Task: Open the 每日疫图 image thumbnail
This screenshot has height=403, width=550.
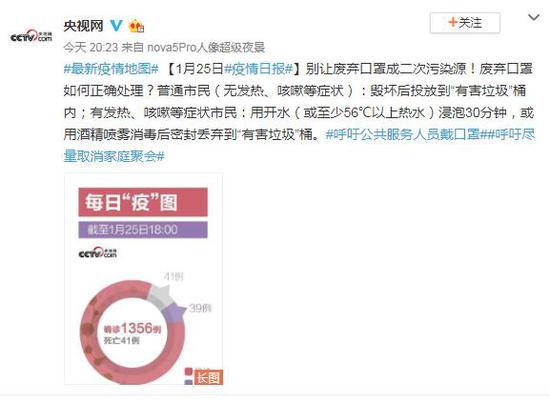Action: 143,279
